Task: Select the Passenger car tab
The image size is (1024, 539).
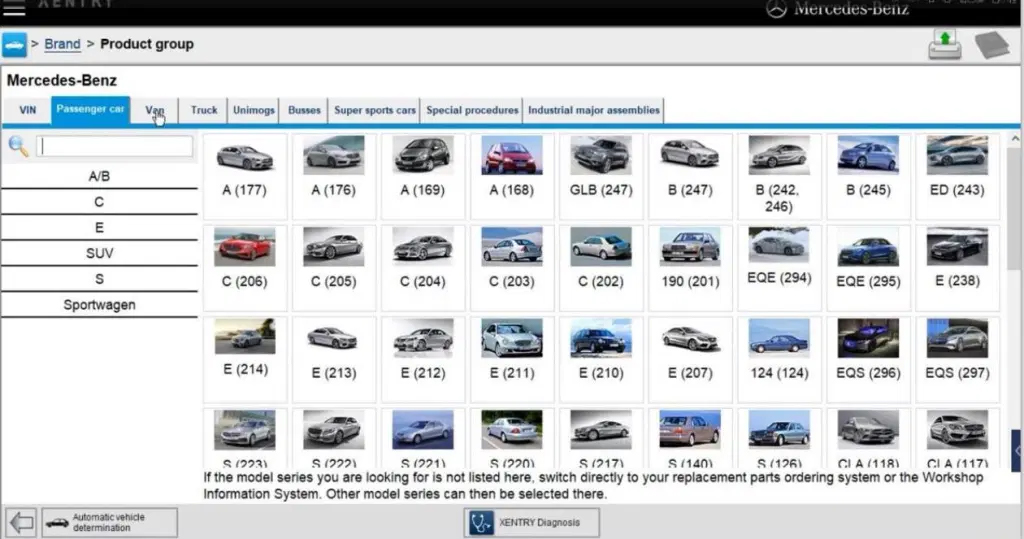Action: [x=90, y=110]
